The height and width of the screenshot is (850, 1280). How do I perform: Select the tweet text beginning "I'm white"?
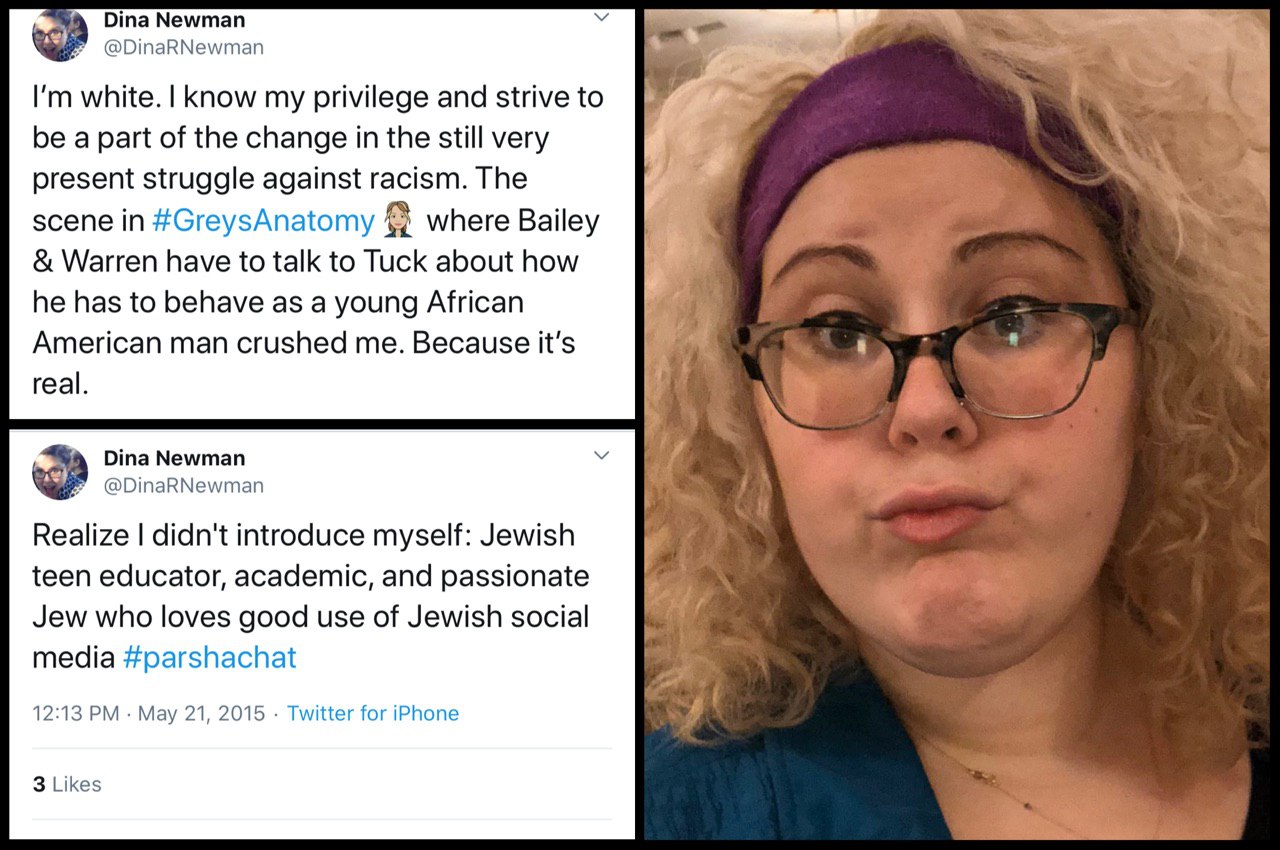[318, 240]
